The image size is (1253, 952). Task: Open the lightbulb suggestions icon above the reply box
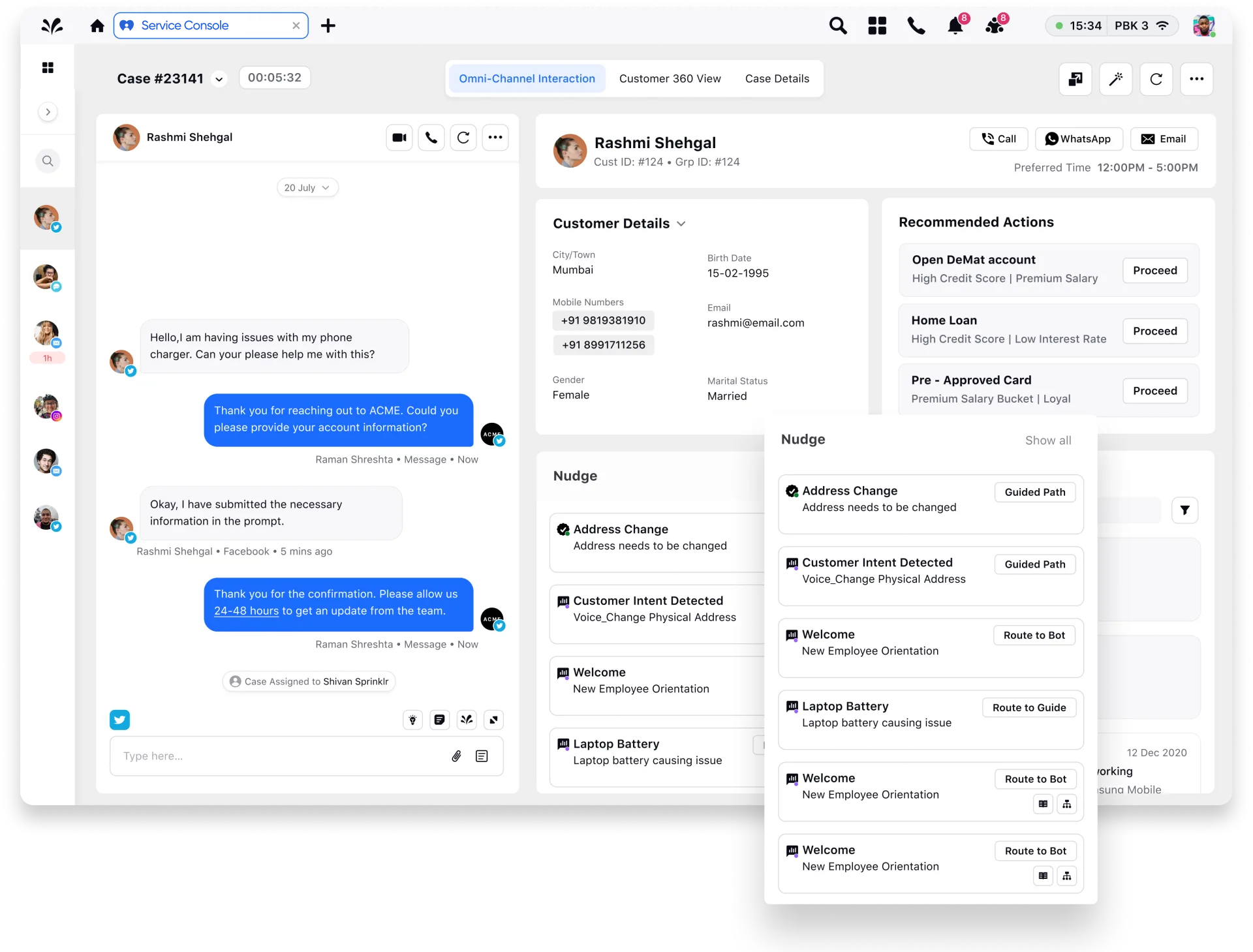pos(412,720)
